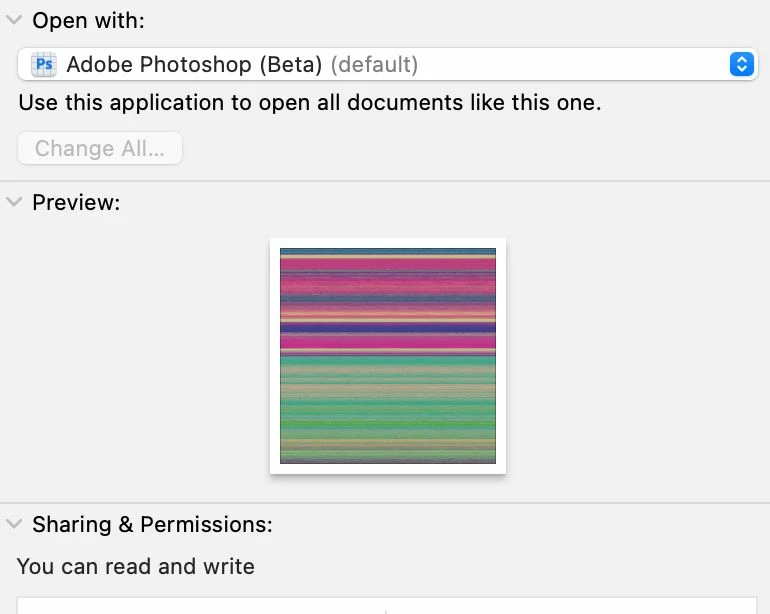Viewport: 770px width, 614px height.
Task: Collapse the Open with section chevron
Action: (13, 20)
